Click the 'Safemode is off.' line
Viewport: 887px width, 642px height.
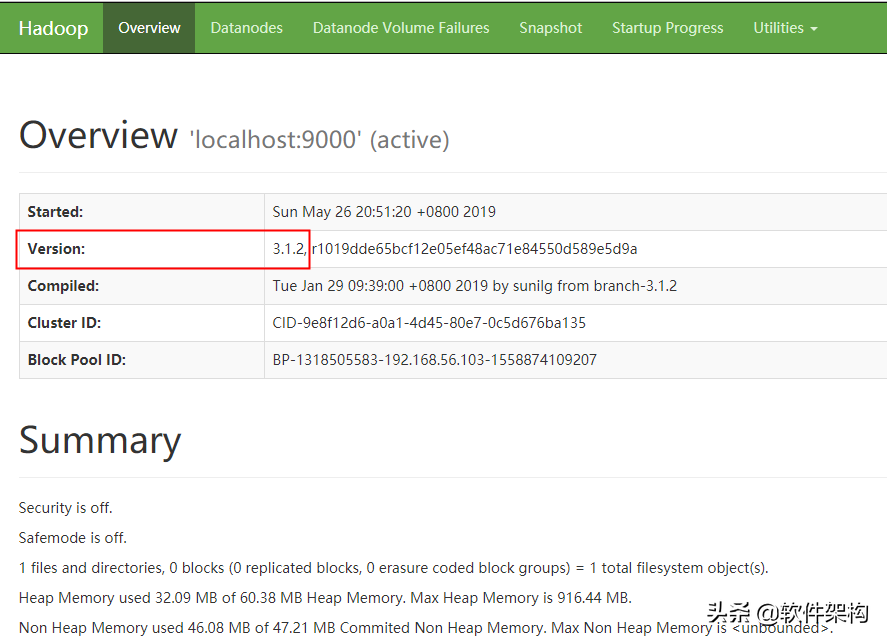[x=72, y=538]
